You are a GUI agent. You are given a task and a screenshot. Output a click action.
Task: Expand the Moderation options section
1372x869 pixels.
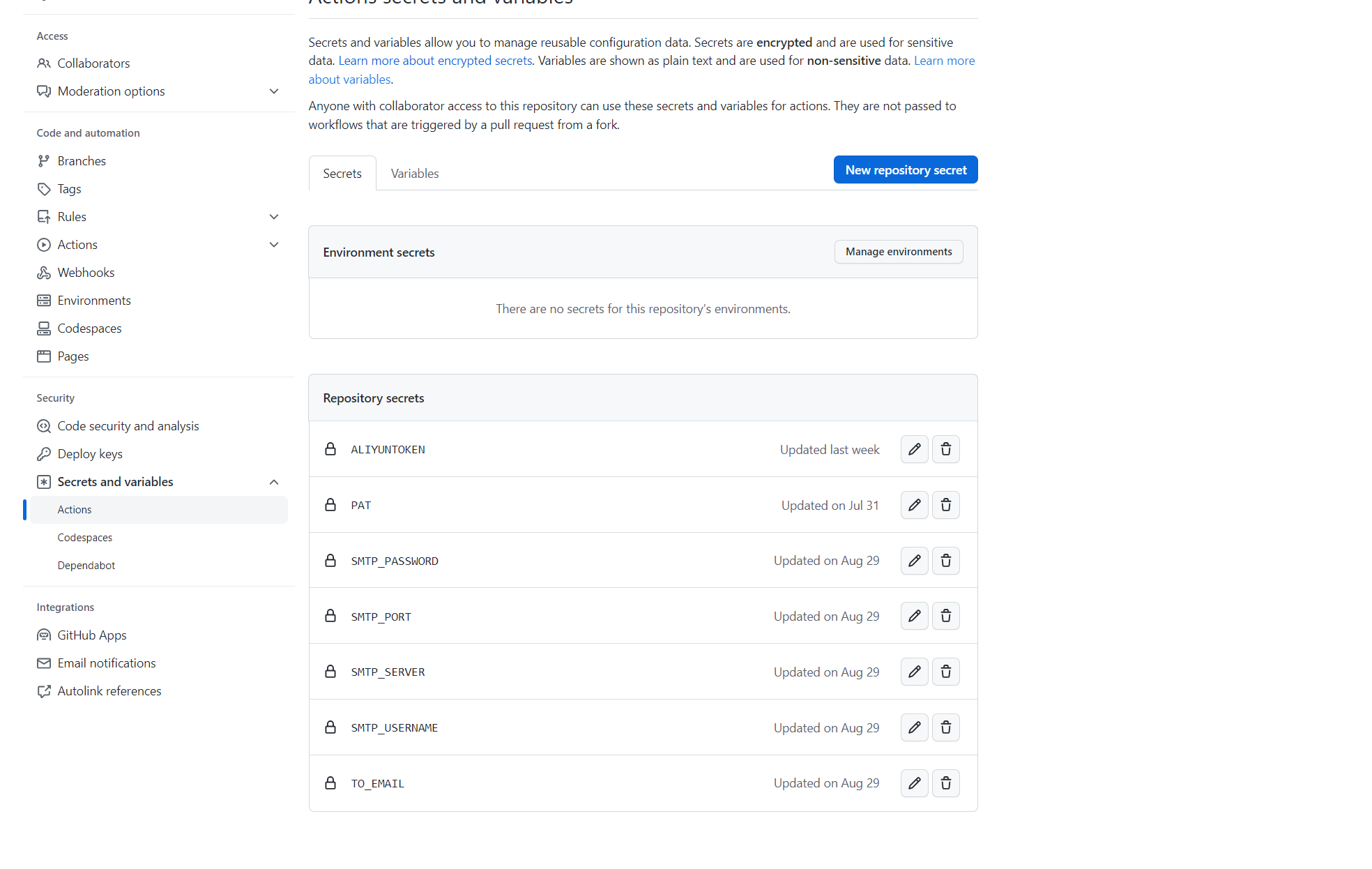click(x=274, y=91)
